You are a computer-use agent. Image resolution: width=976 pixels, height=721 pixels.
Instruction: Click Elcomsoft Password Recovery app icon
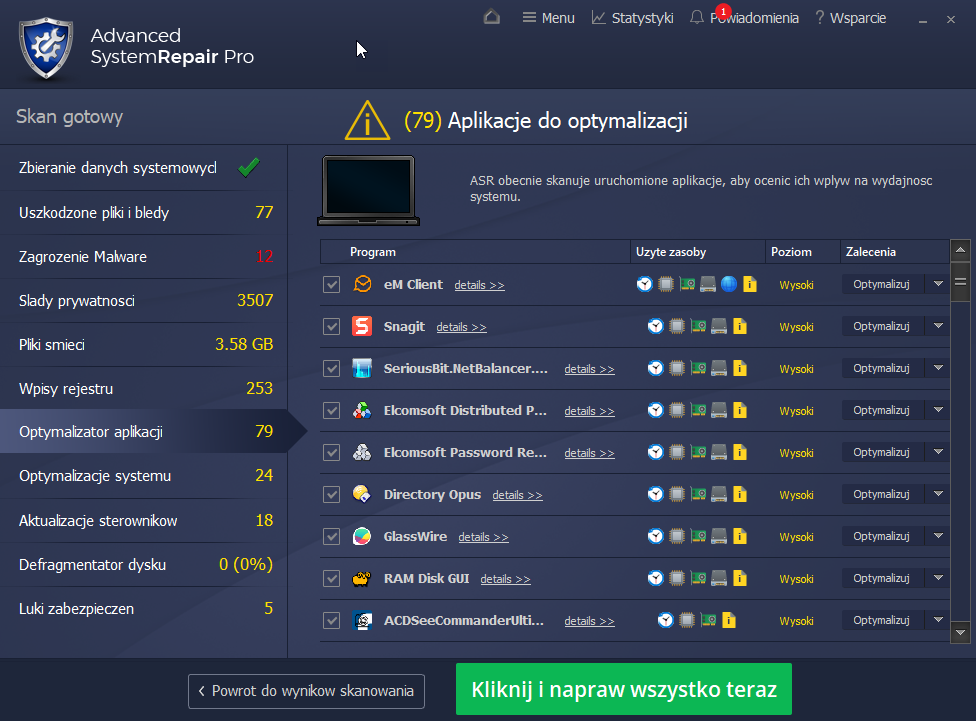coord(362,452)
